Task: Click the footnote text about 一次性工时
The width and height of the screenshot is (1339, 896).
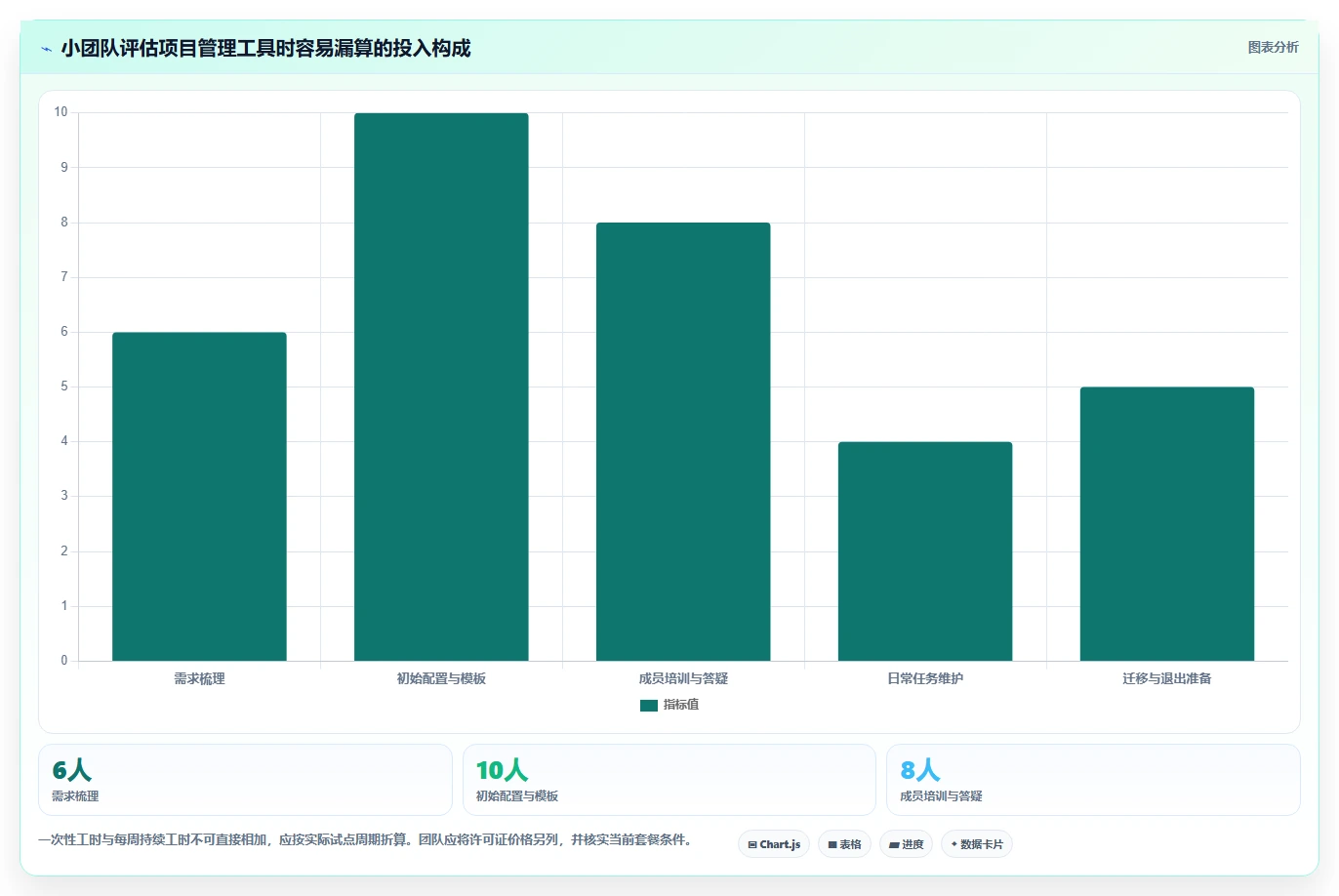Action: point(365,839)
